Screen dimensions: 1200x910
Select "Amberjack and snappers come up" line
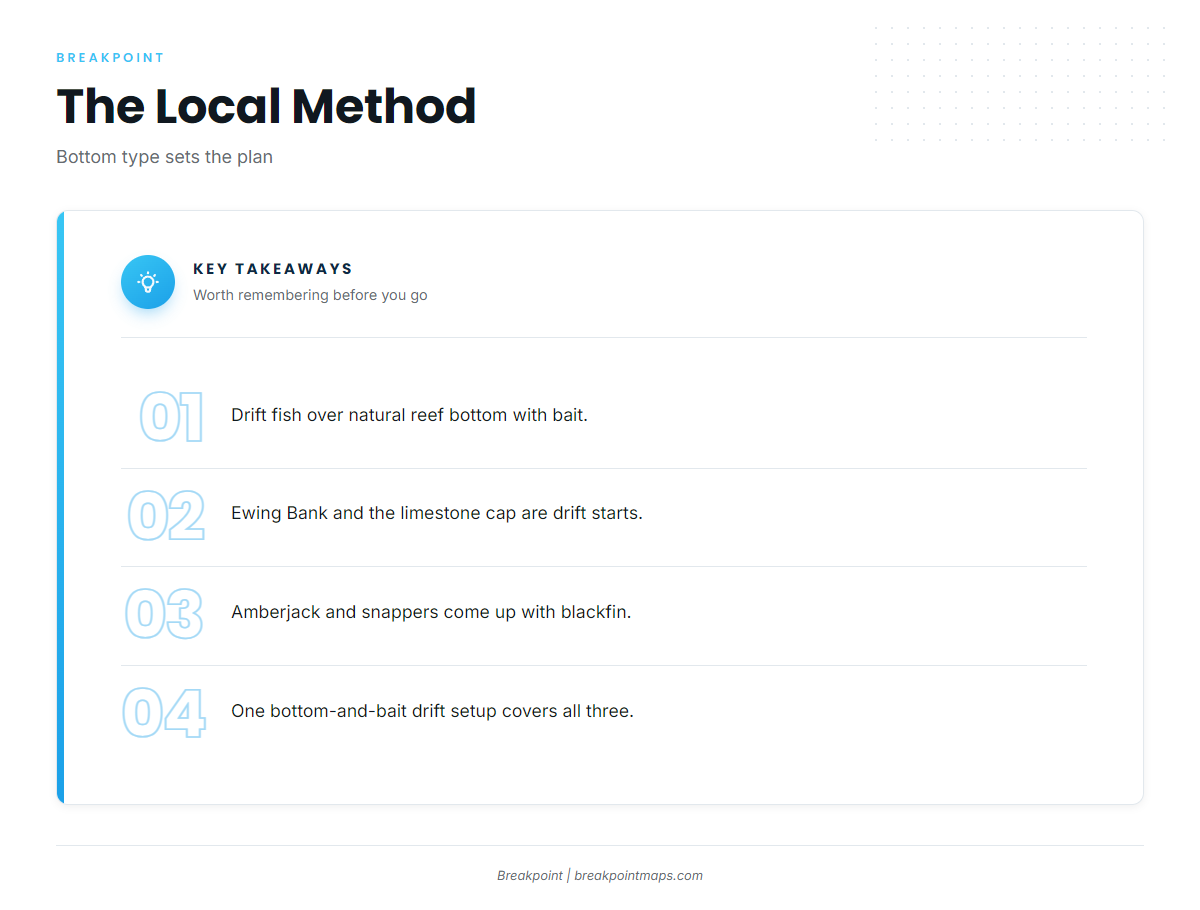pos(431,612)
